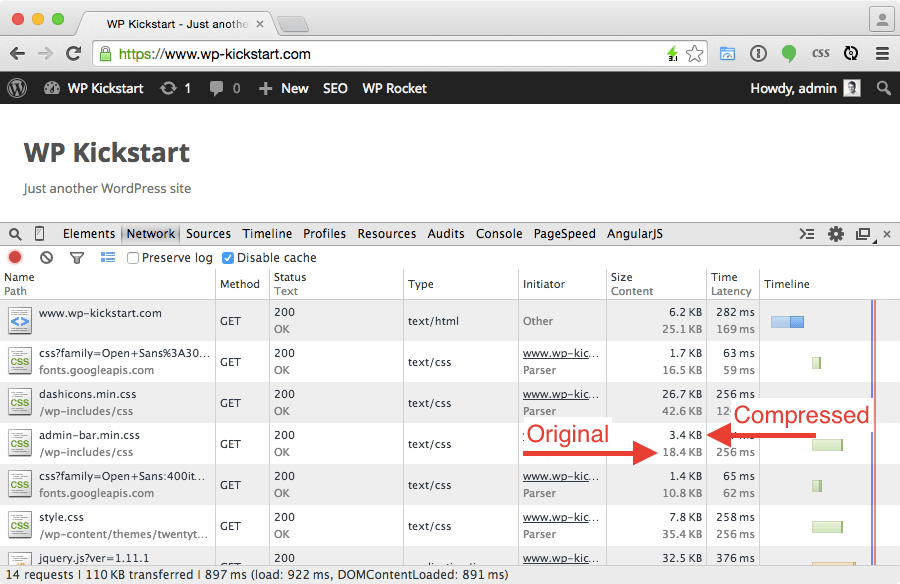This screenshot has height=584, width=900.
Task: Click the WP Rocket admin bar link
Action: [394, 88]
